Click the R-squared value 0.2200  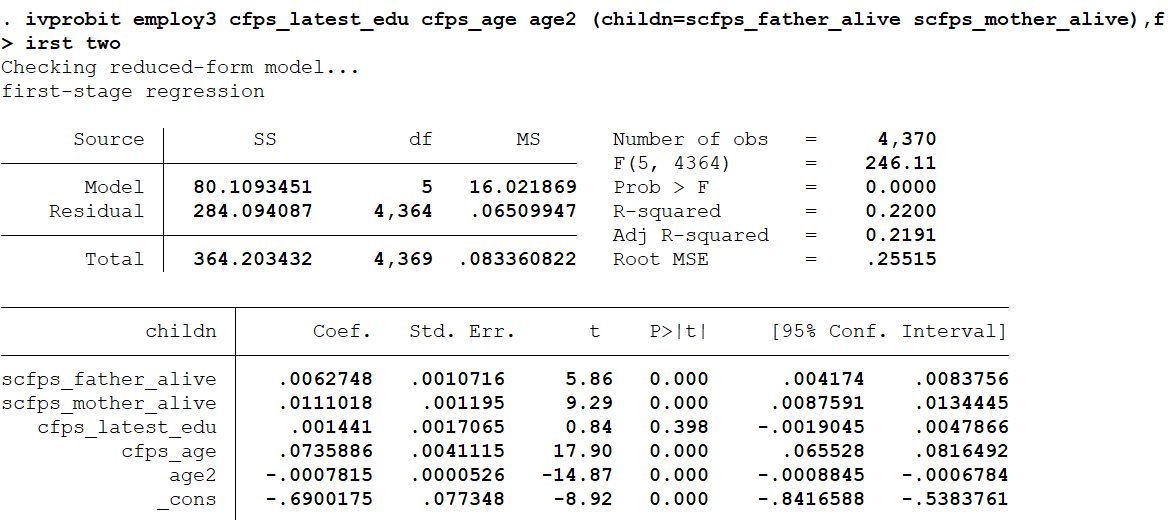pyautogui.click(x=902, y=211)
